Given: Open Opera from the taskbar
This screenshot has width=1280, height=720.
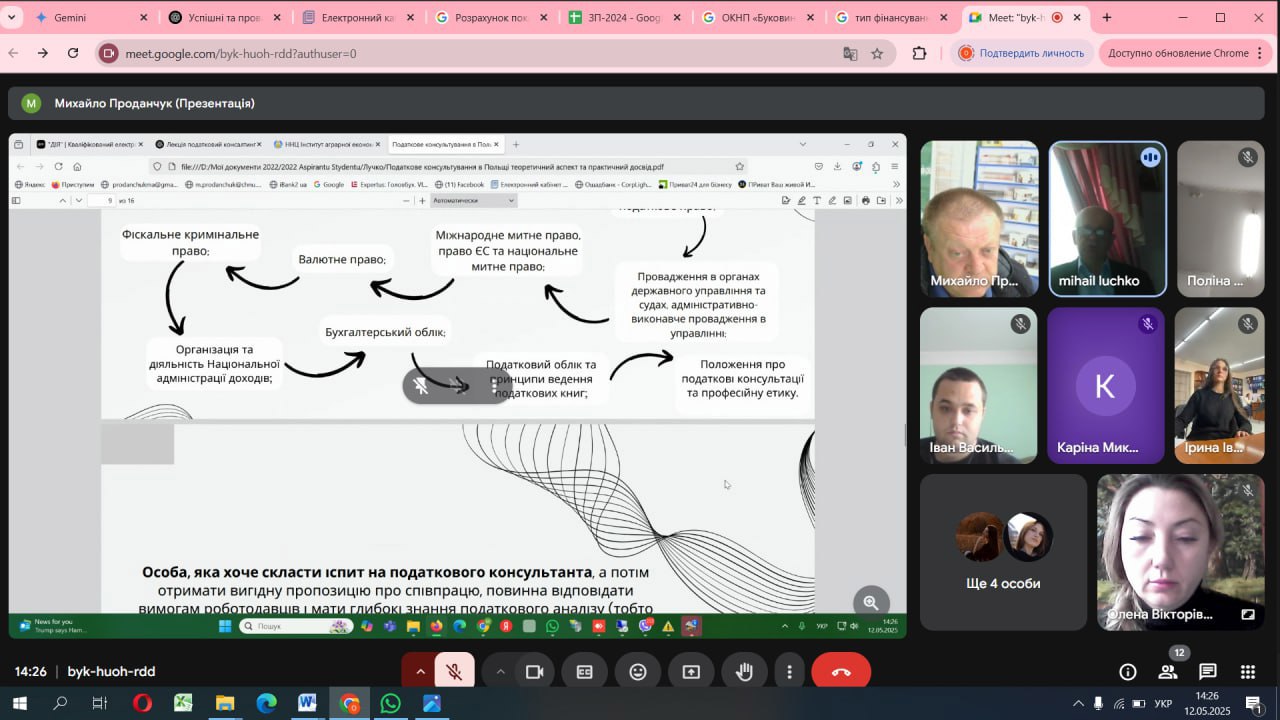Looking at the screenshot, I should (x=142, y=703).
